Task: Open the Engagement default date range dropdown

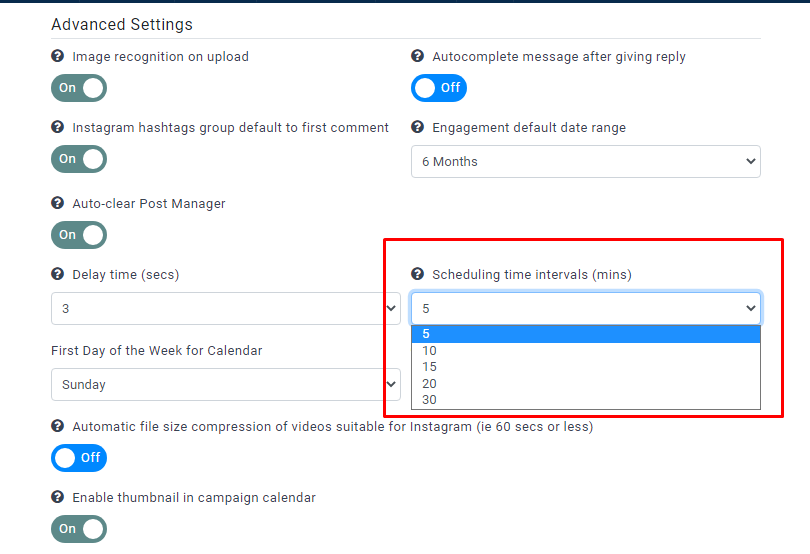Action: tap(585, 162)
